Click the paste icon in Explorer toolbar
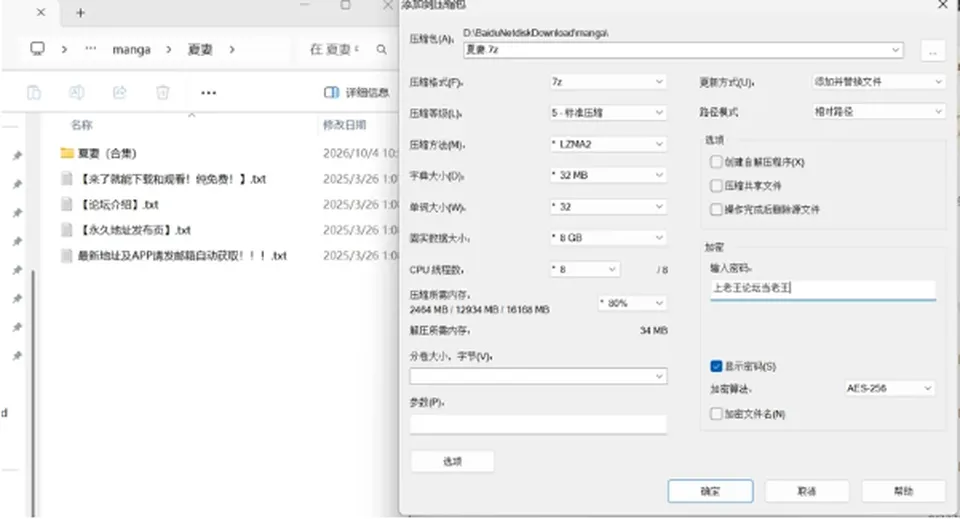Viewport: 960px width, 519px height. pos(34,92)
